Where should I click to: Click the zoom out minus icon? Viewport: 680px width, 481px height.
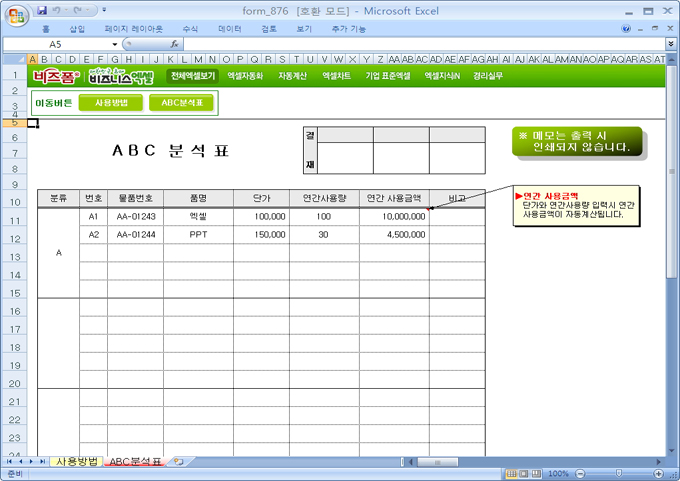(578, 473)
